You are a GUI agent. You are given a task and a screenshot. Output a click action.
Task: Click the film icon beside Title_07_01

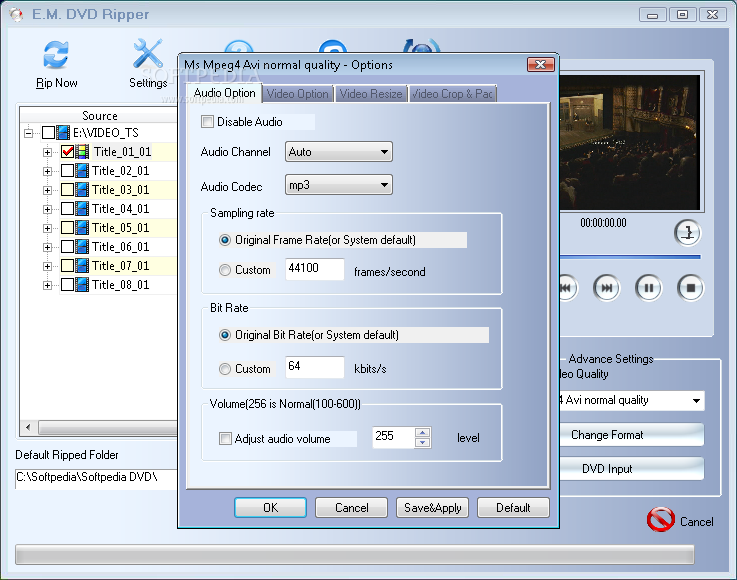(82, 266)
